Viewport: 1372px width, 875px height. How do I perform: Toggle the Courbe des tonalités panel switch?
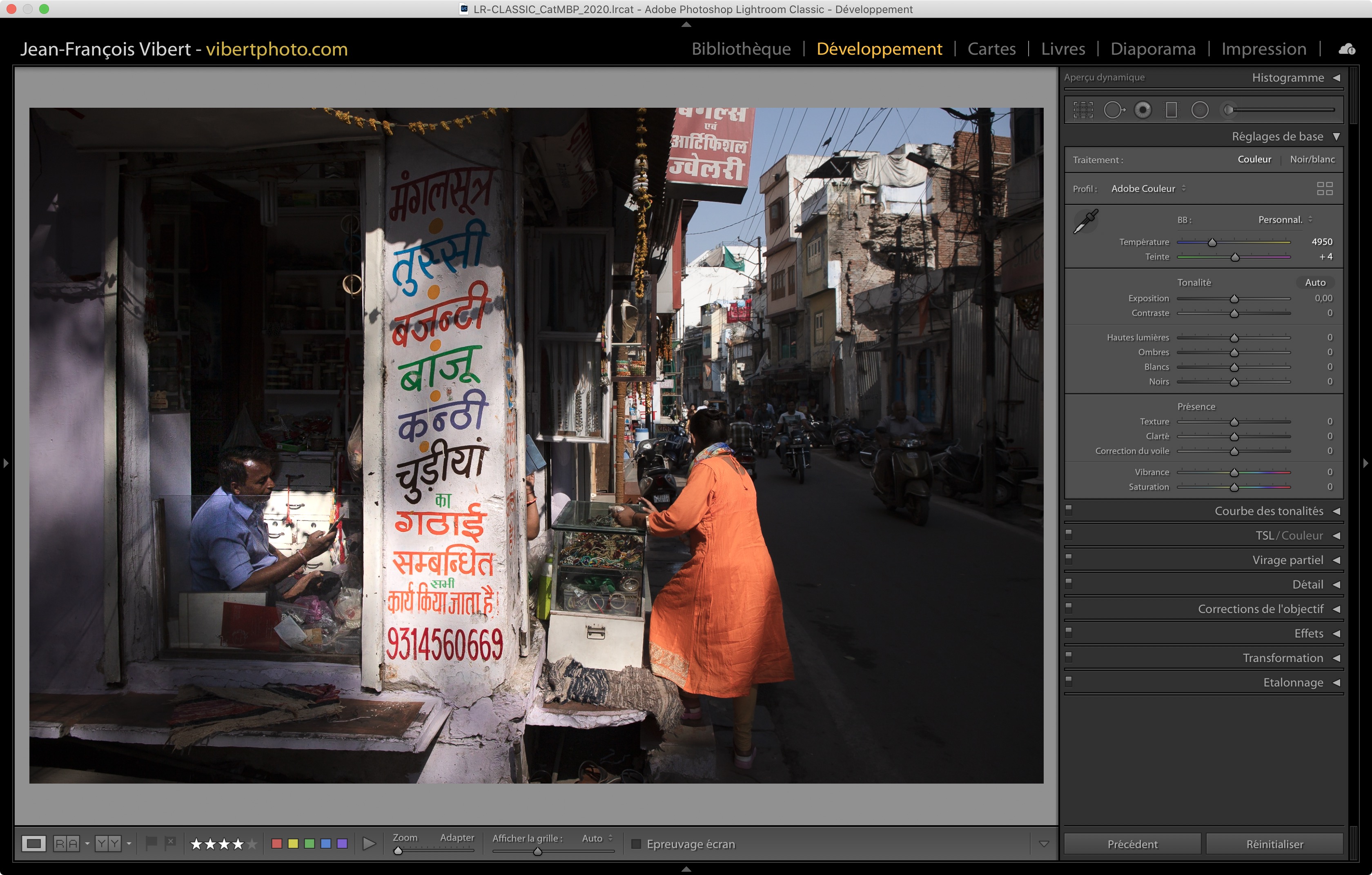point(1069,509)
